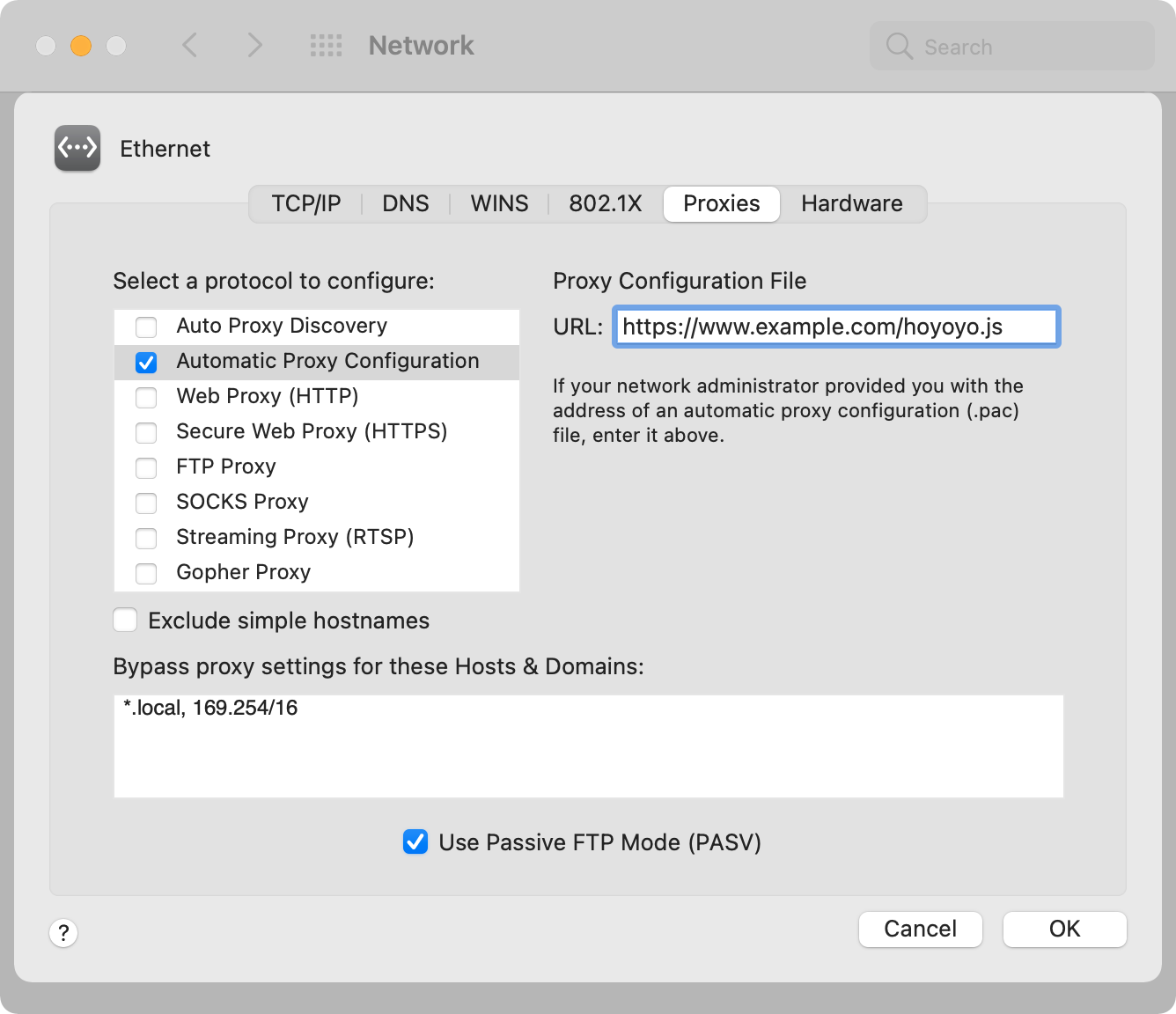This screenshot has width=1176, height=1014.
Task: Click the proxy configuration URL field
Action: (836, 327)
